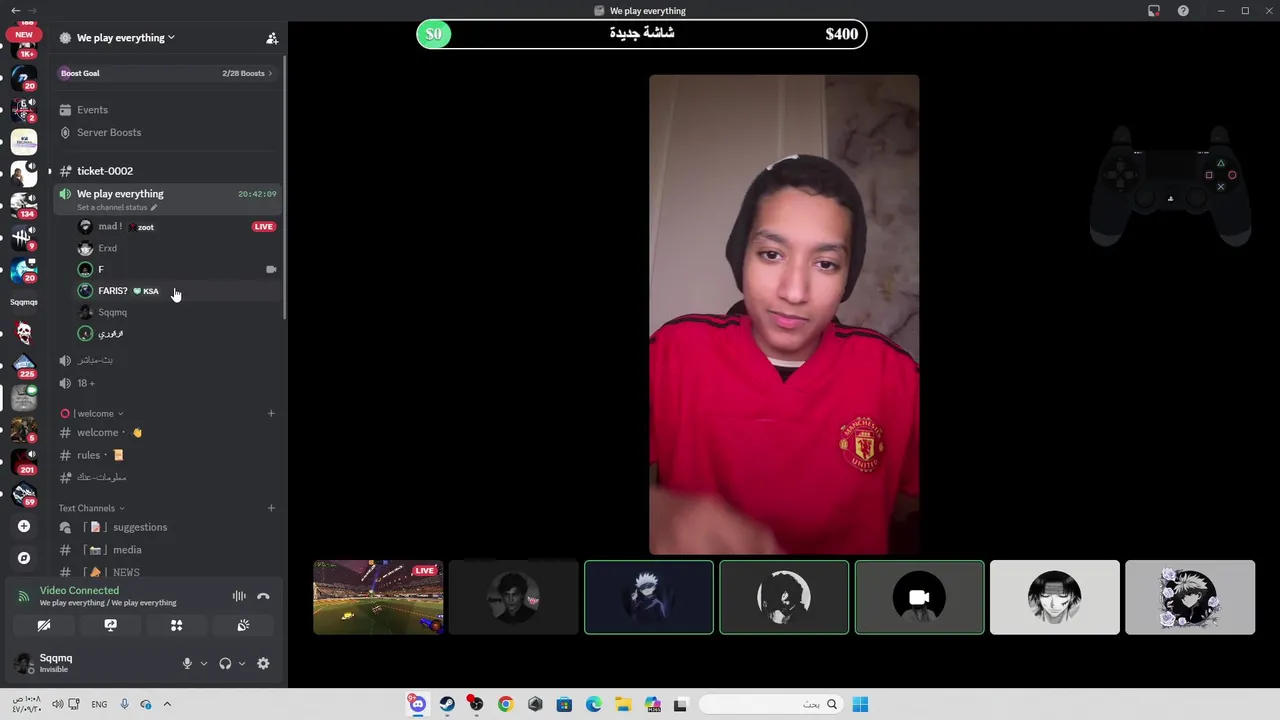Join the 18 + voice channel
1280x720 pixels.
click(x=166, y=383)
